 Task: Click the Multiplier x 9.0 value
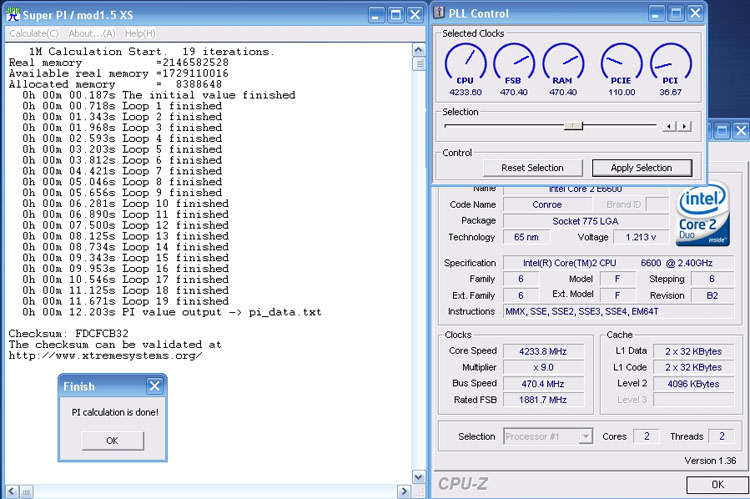(x=543, y=367)
